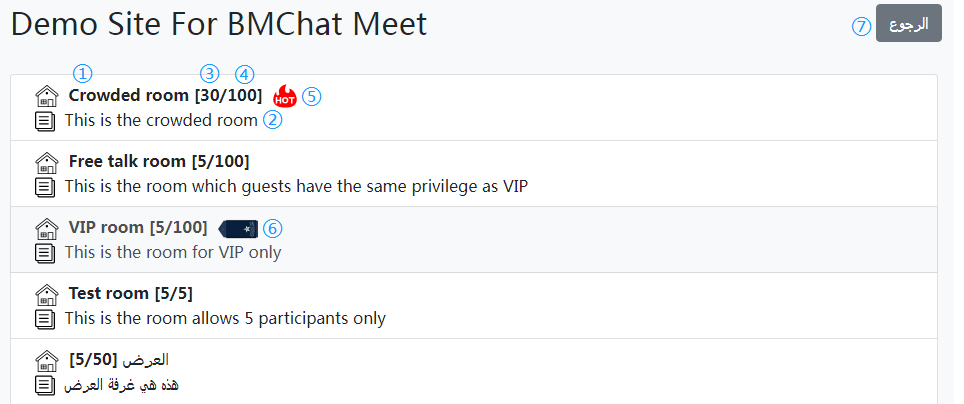Click the house icon beside Test room
Viewport: 964px width, 404px height.
[47, 295]
